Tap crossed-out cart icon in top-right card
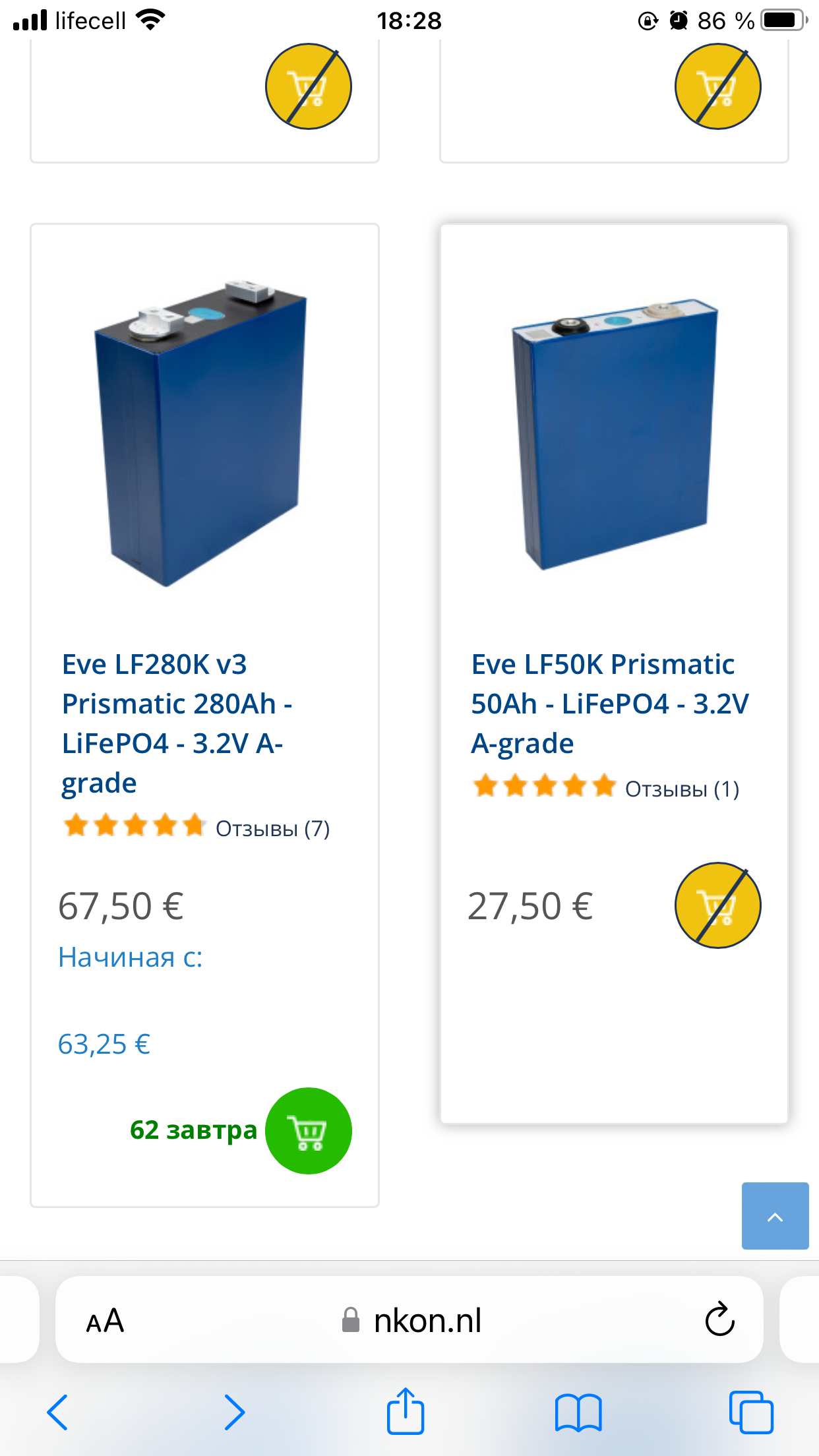Image resolution: width=819 pixels, height=1456 pixels. point(717,86)
